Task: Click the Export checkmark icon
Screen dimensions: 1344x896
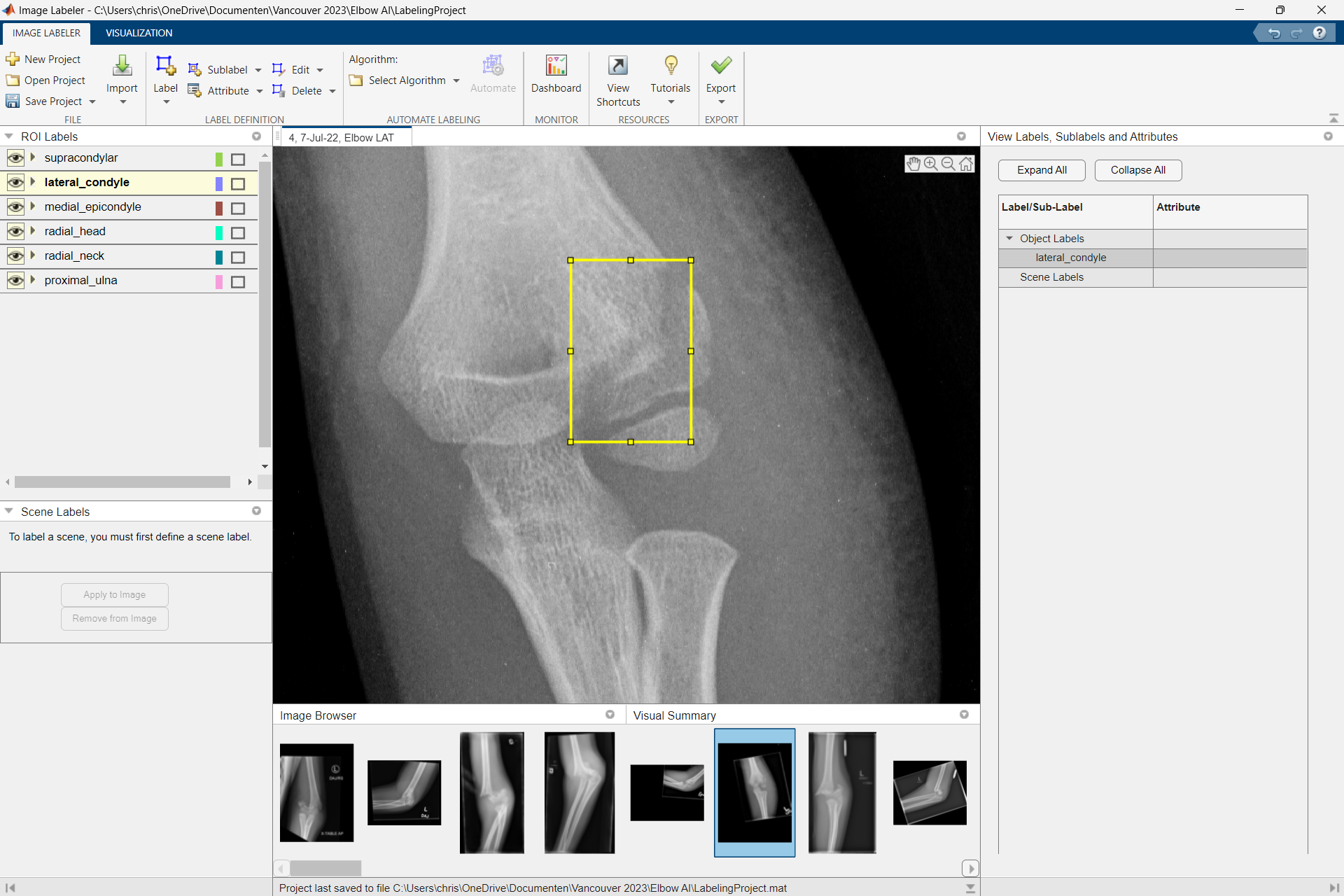Action: click(720, 66)
